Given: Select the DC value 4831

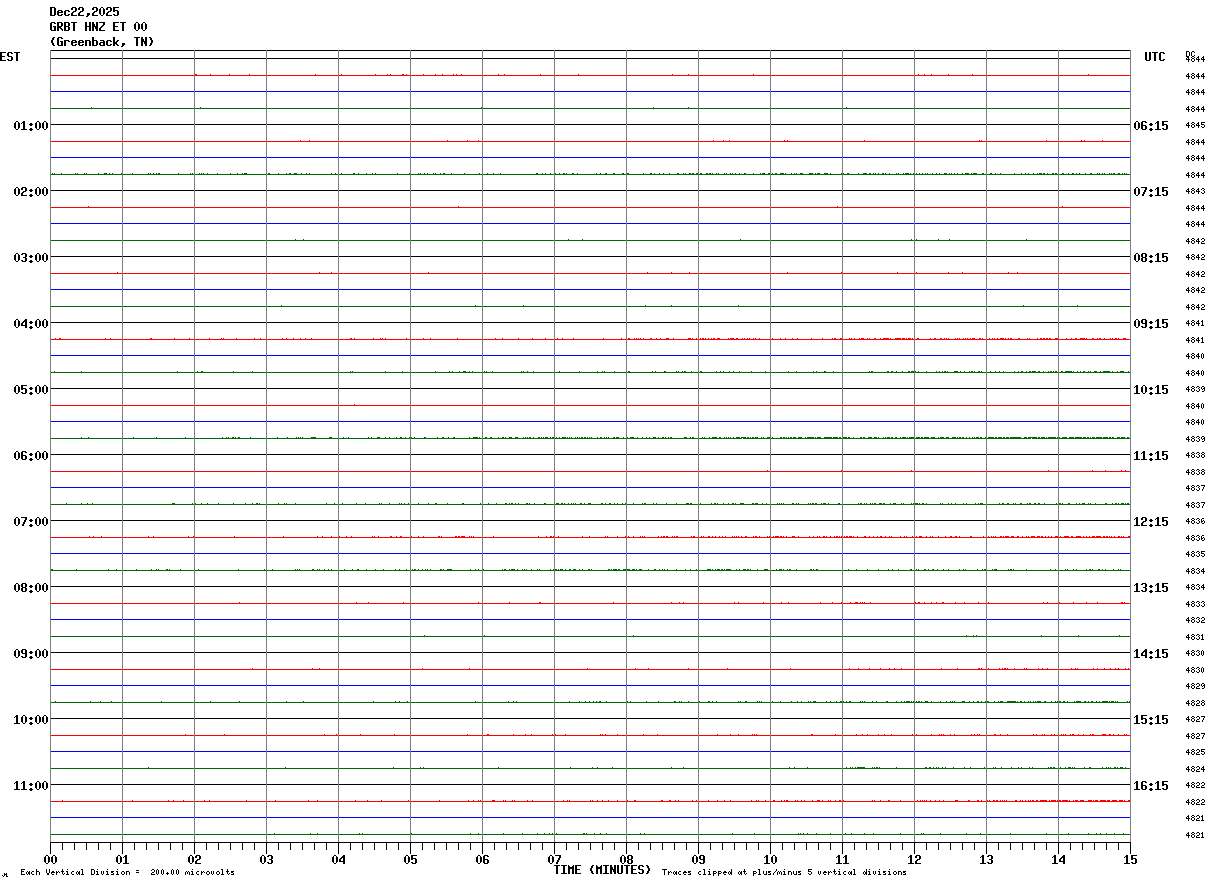Looking at the screenshot, I should point(1195,637).
